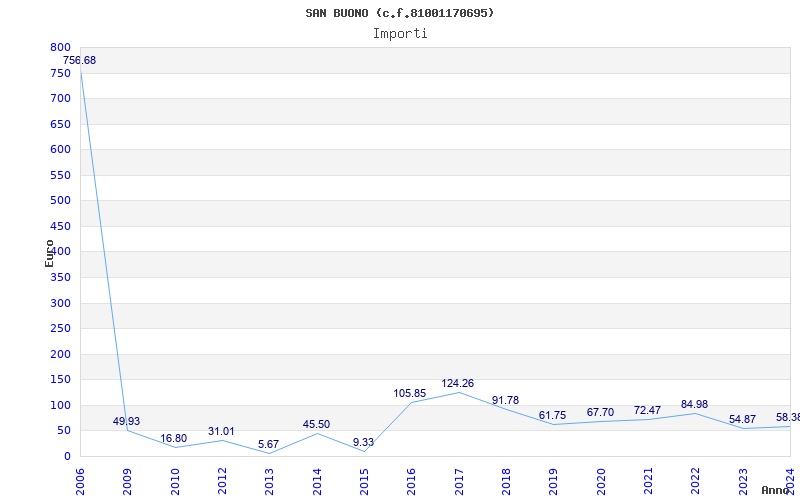Click the 100 y-axis value
This screenshot has height=500, width=800.
[x=60, y=405]
